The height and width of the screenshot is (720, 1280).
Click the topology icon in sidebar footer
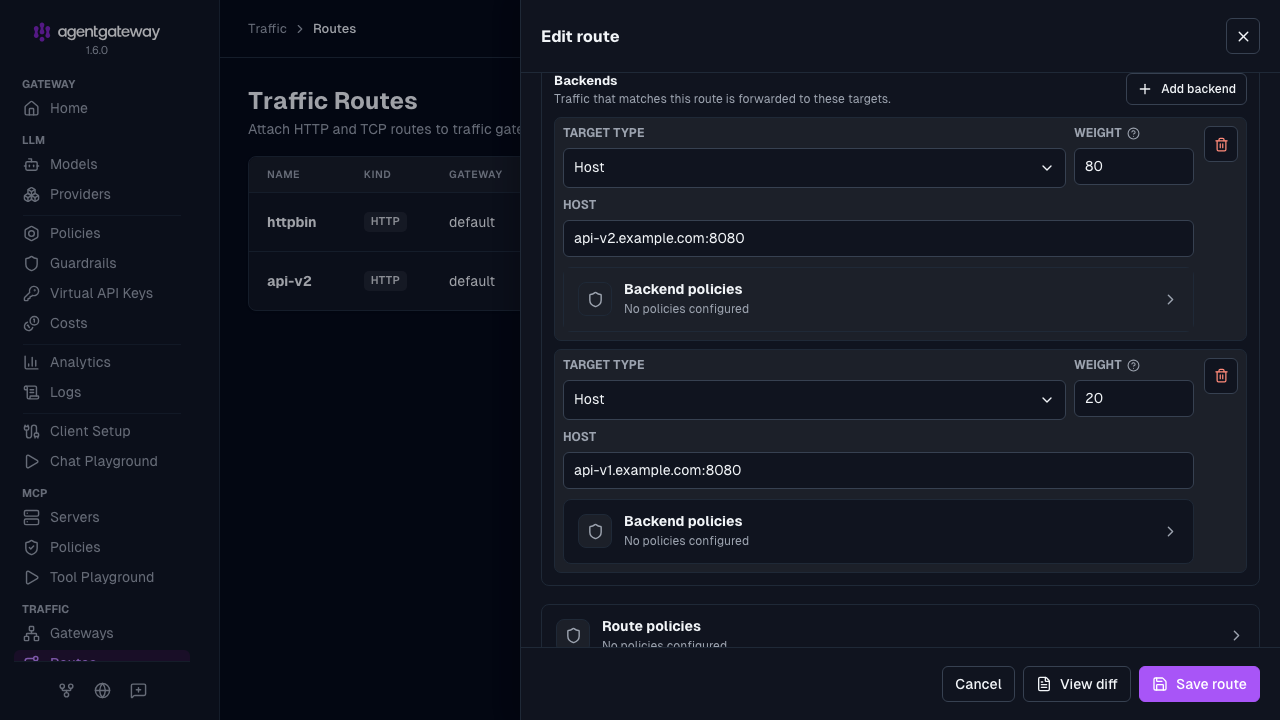click(66, 690)
